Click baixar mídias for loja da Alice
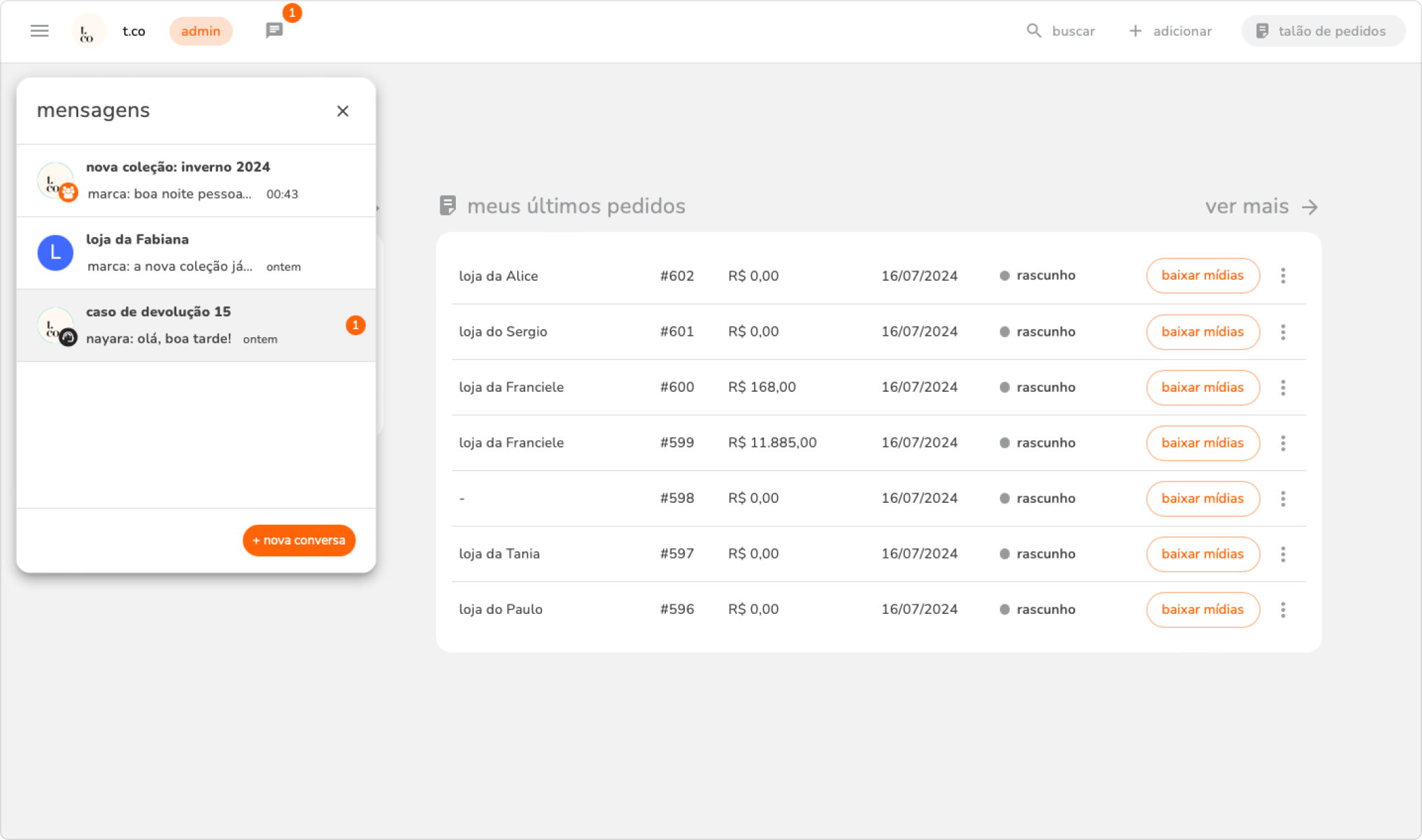Image resolution: width=1422 pixels, height=840 pixels. [1203, 275]
